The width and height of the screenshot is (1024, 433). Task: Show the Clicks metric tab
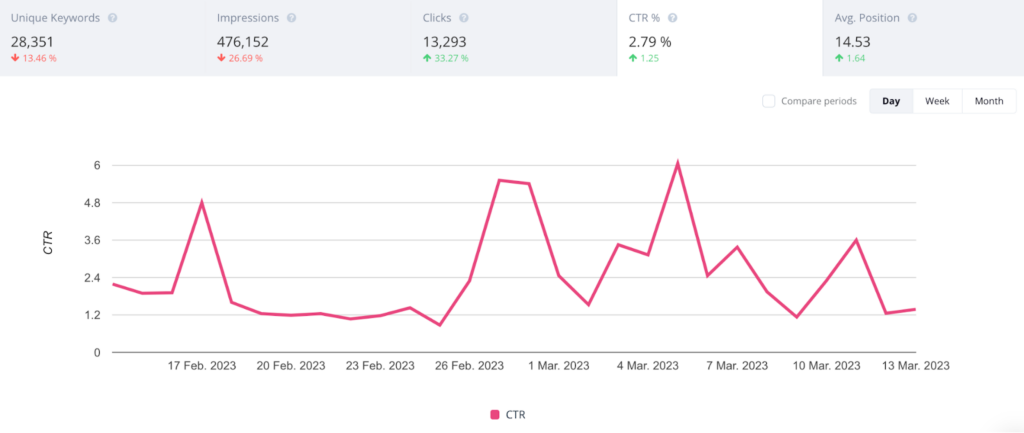pyautogui.click(x=514, y=38)
